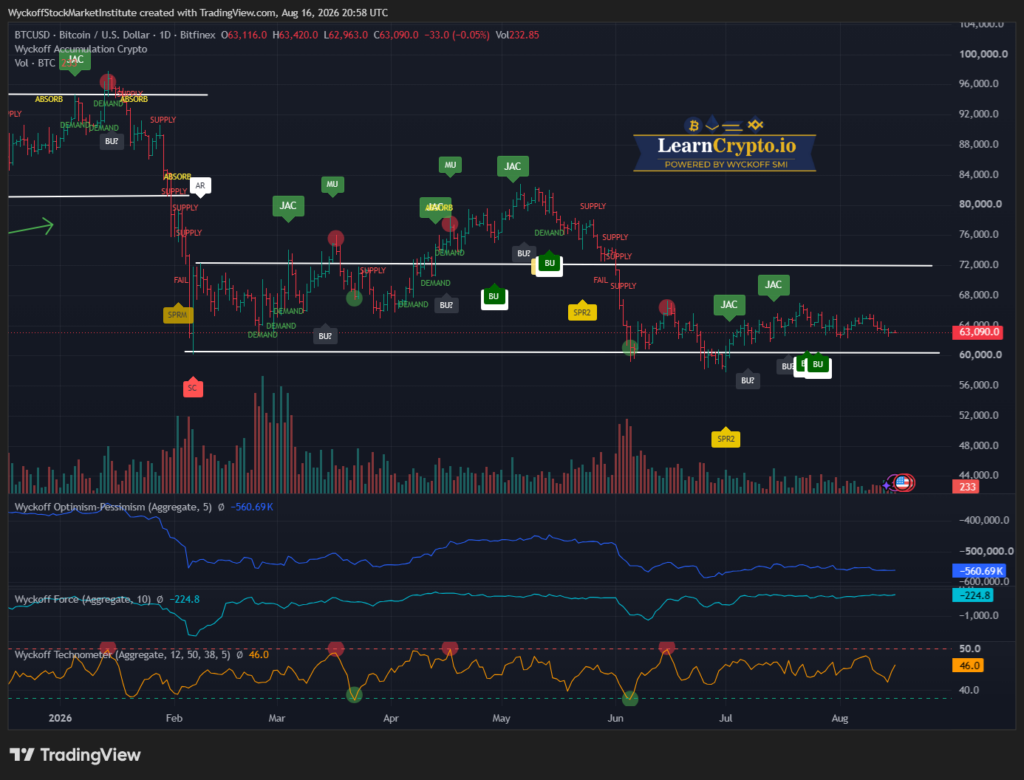
Task: Click the 40.0 Technometer axis label
Action: point(970,690)
